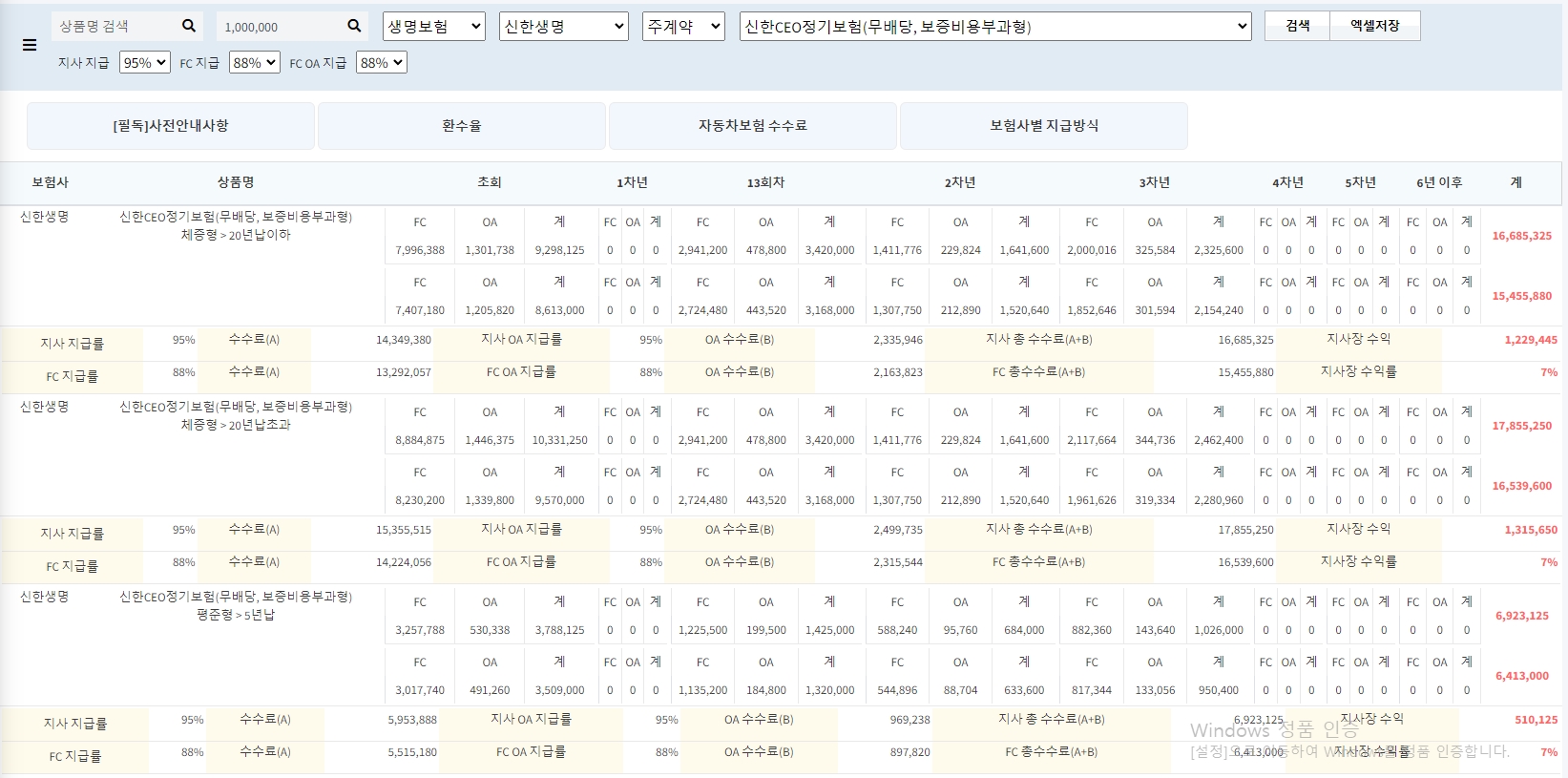Click the 초회 column header

pos(490,182)
